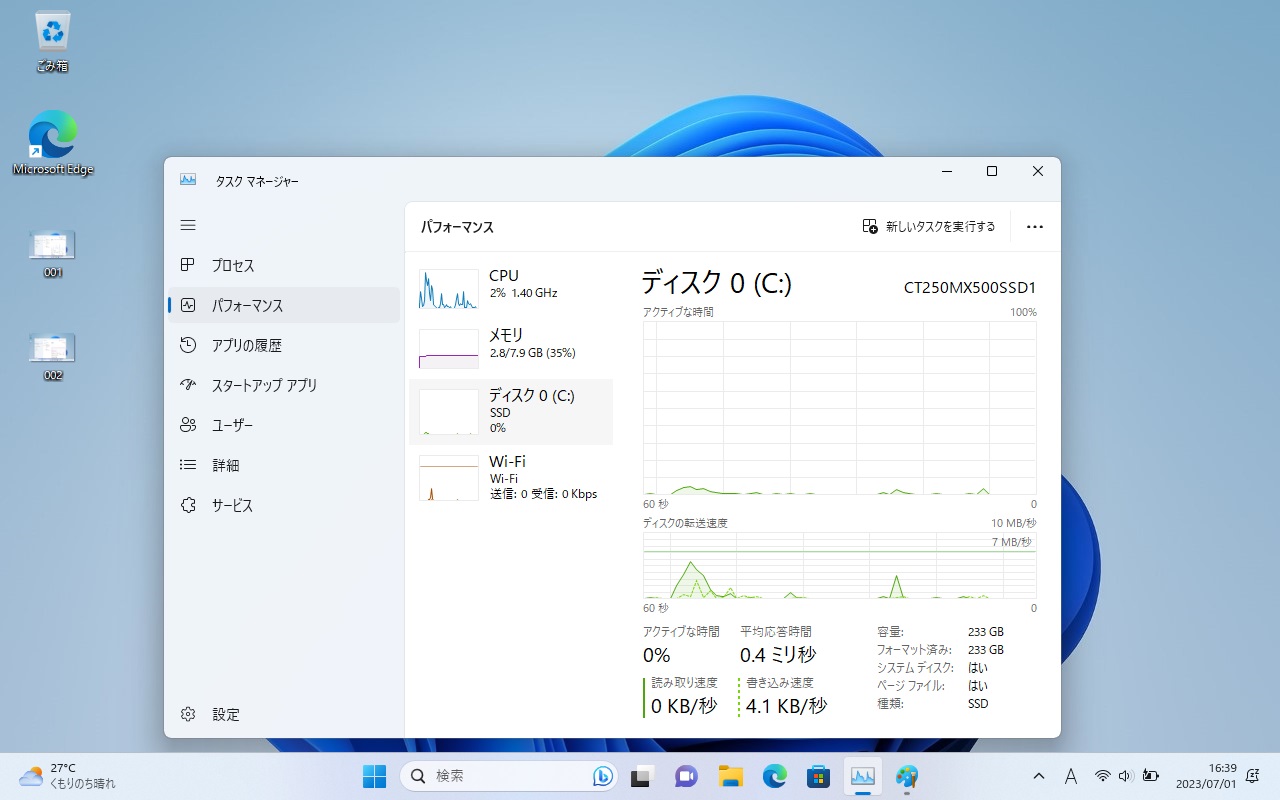This screenshot has width=1280, height=800.
Task: Open Task Manager 設定 settings
Action: [225, 714]
